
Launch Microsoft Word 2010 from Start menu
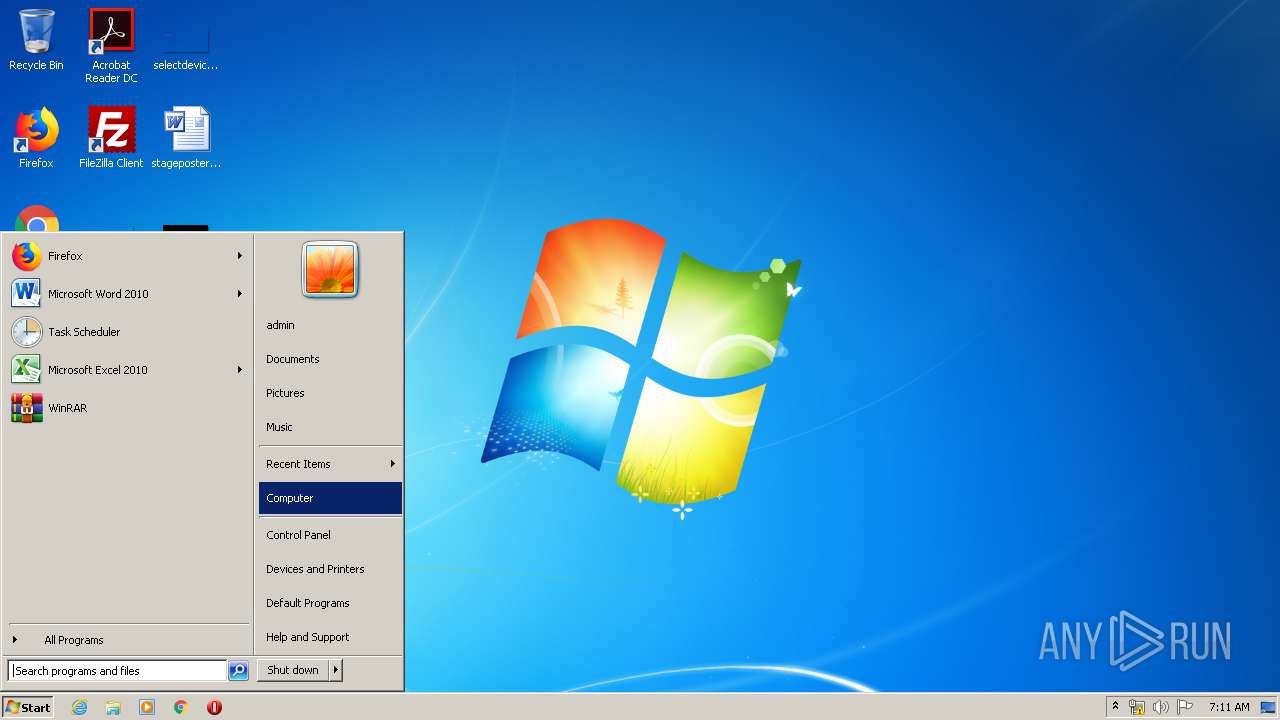click(x=128, y=294)
